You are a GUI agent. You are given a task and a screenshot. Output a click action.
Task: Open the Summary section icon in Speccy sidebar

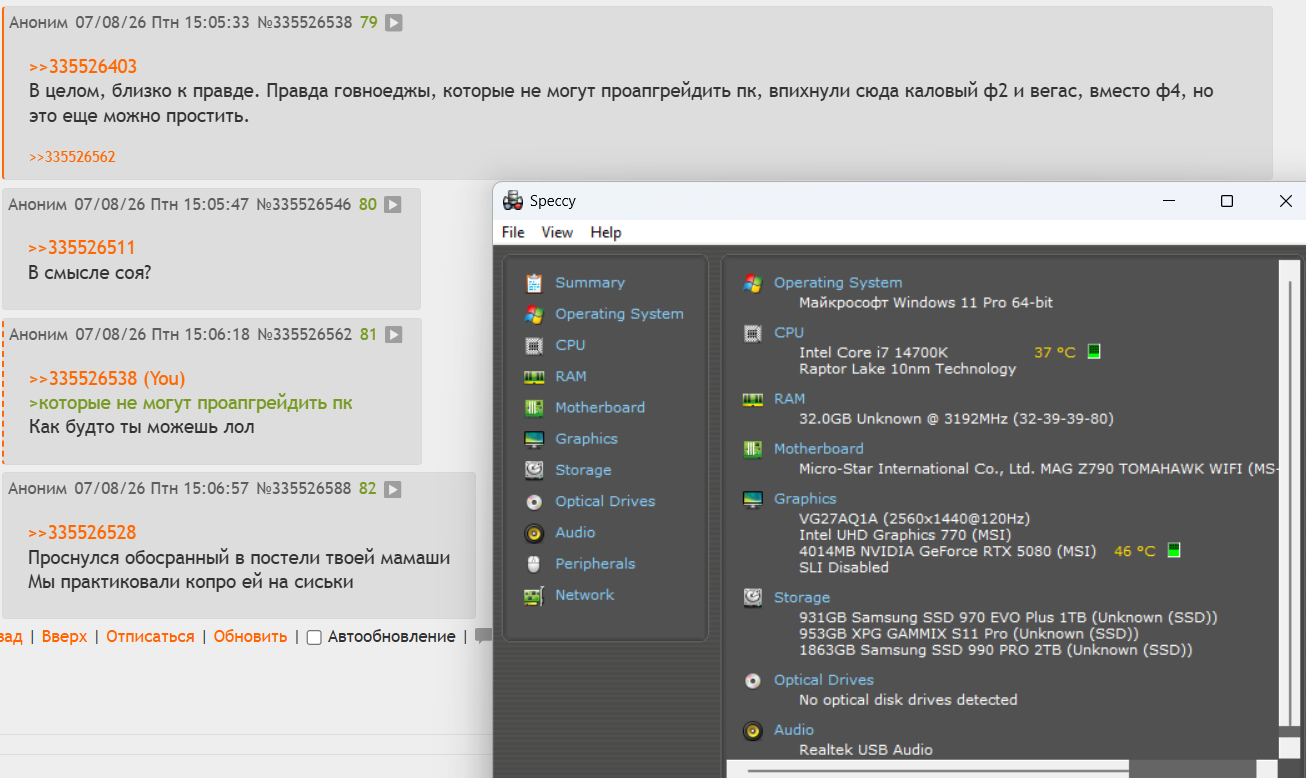(x=535, y=283)
